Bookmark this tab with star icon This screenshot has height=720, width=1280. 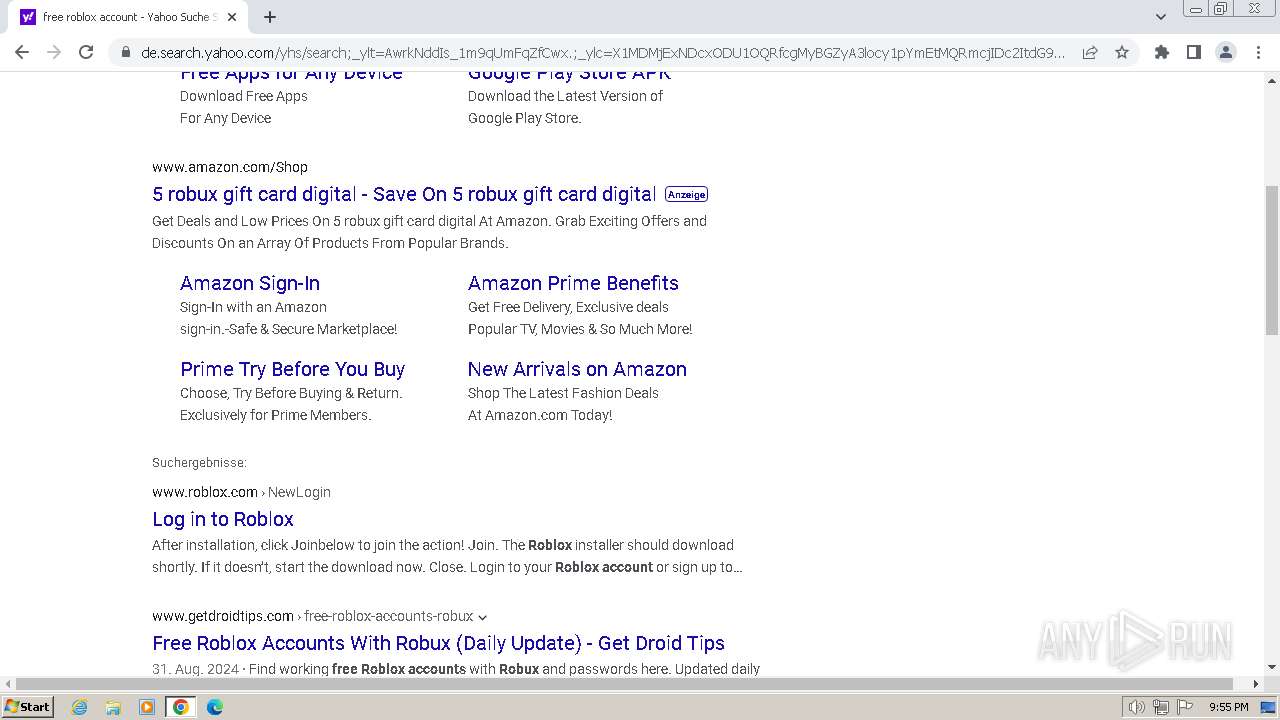tap(1122, 52)
